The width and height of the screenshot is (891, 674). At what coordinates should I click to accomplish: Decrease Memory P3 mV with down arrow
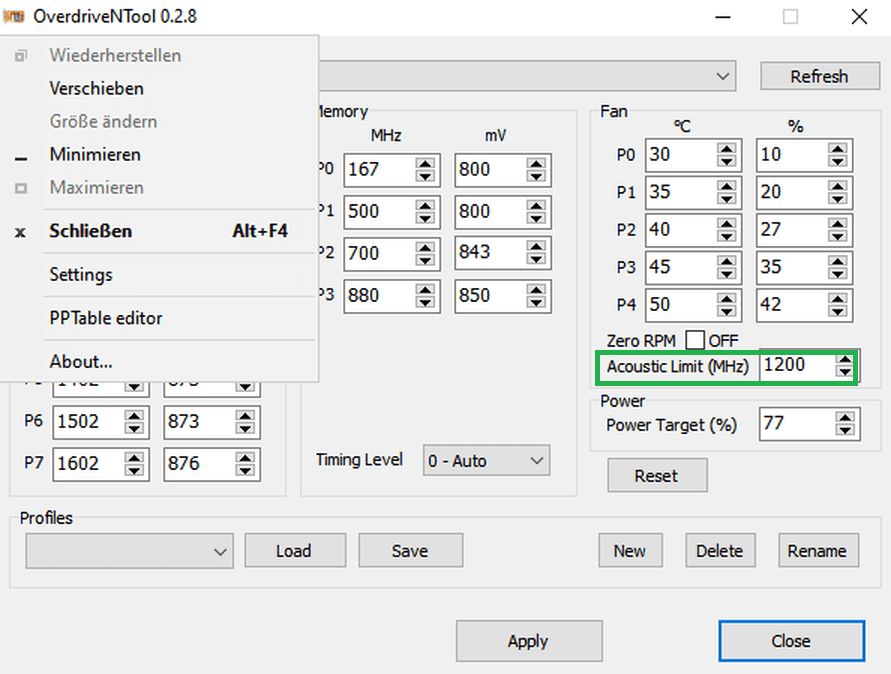tap(536, 303)
